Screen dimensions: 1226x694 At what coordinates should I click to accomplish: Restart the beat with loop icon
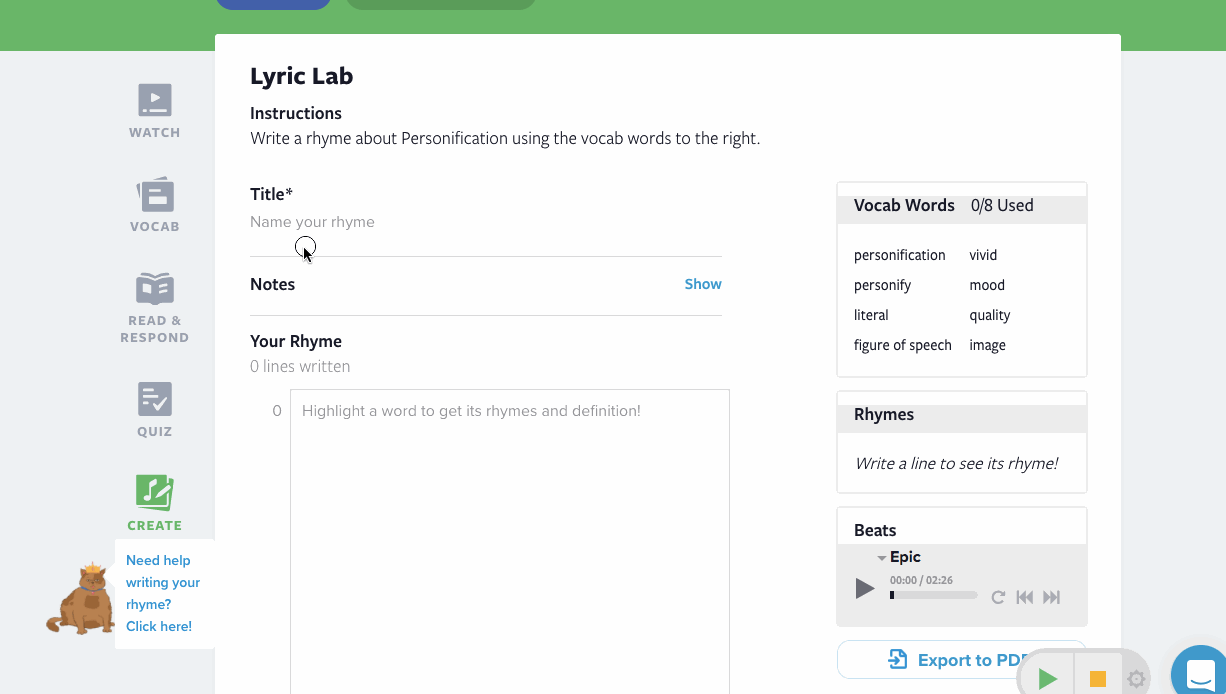(x=998, y=597)
